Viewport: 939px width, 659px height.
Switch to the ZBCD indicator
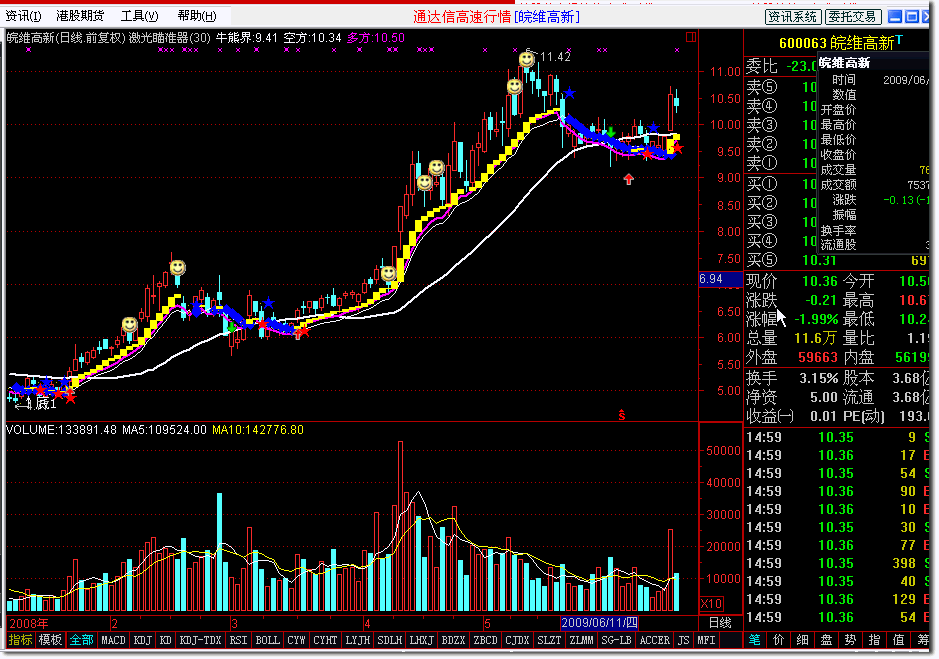pos(486,640)
